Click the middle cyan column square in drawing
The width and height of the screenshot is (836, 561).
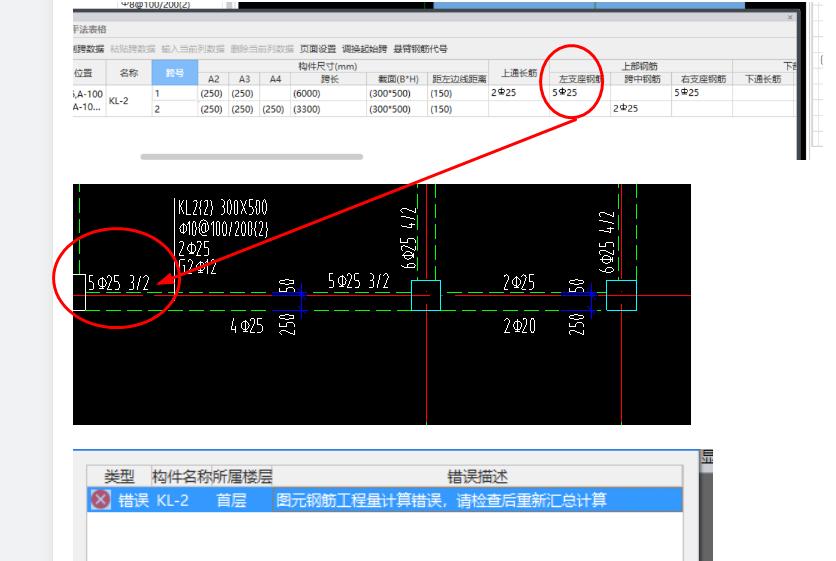[x=426, y=295]
